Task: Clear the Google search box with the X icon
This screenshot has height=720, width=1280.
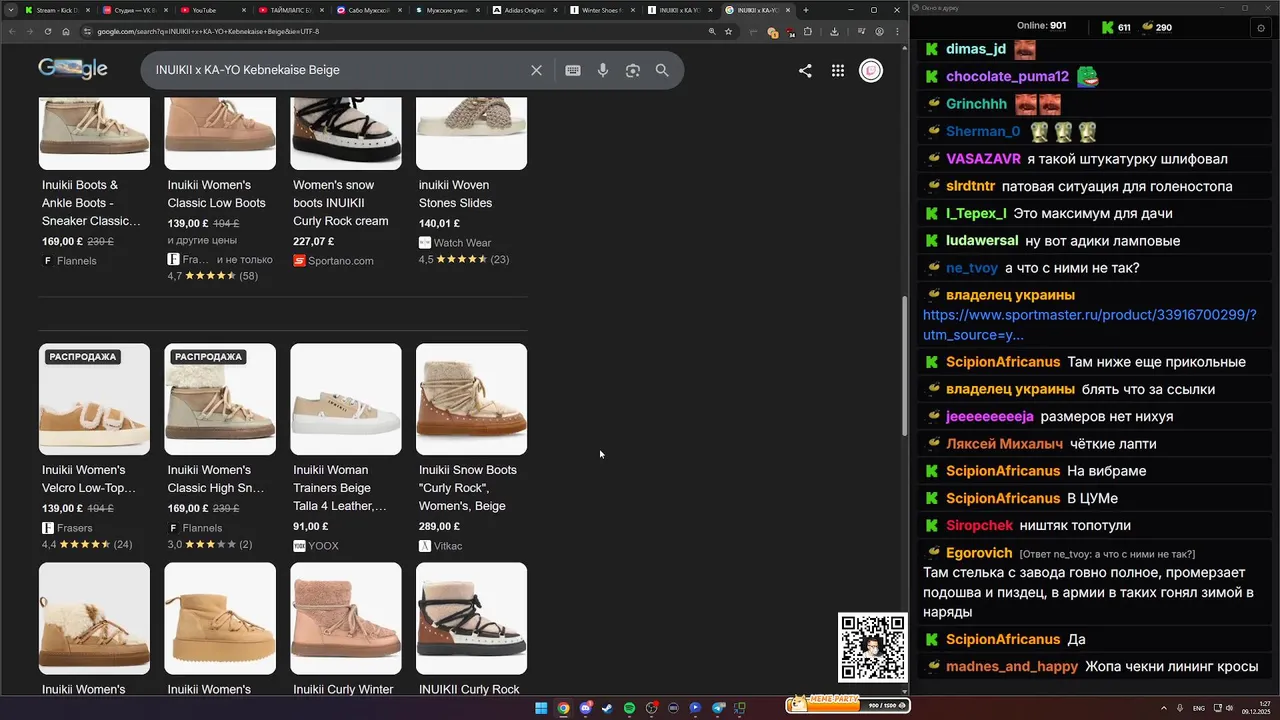Action: click(x=536, y=70)
